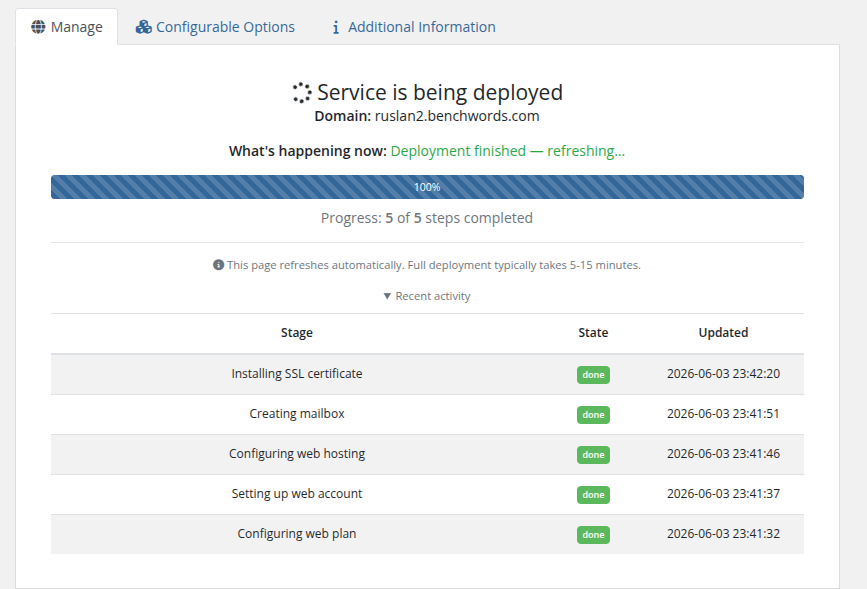
Task: Click done badge for Installing SSL certificate
Action: (593, 375)
